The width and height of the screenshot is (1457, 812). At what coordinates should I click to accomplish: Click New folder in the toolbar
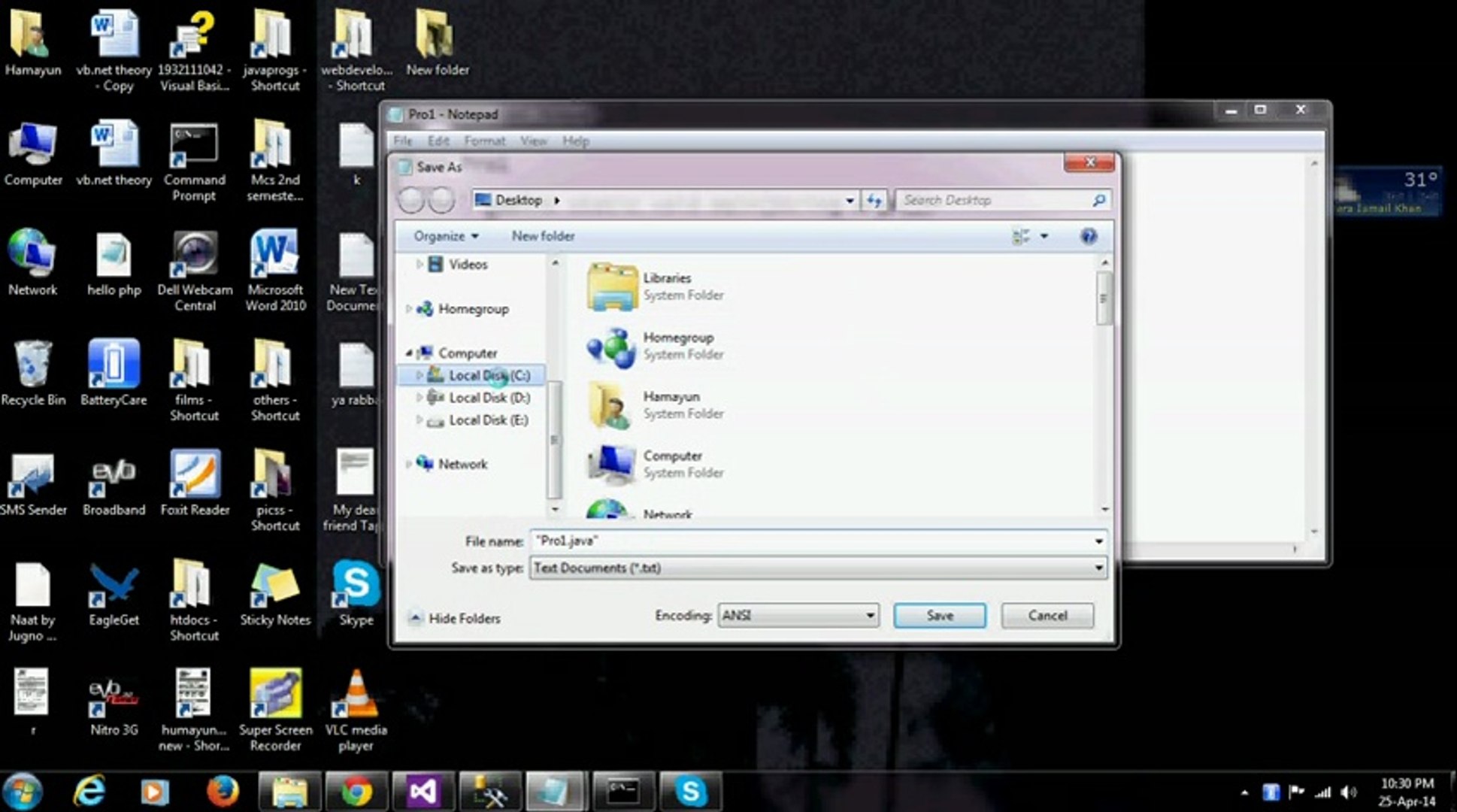543,236
